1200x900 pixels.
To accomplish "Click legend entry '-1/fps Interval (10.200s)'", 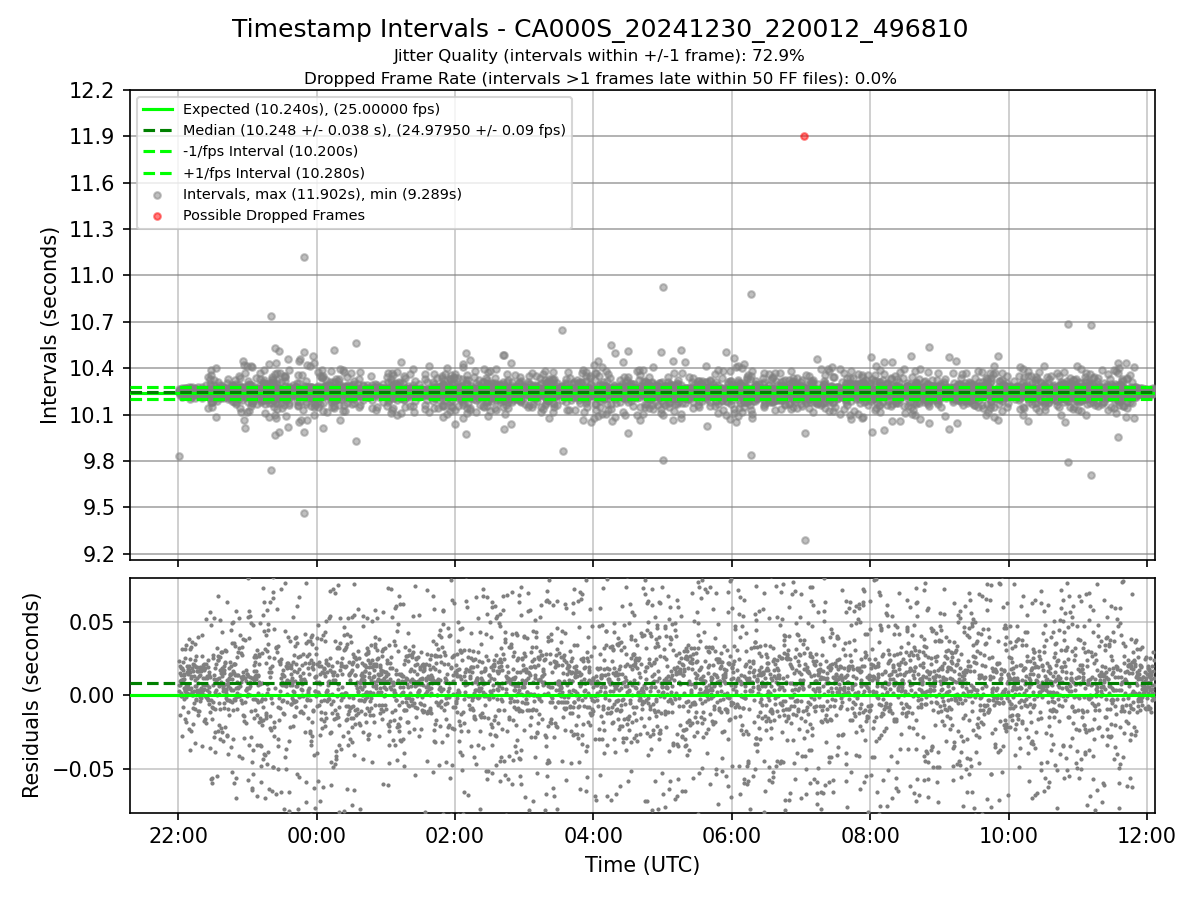I will (270, 151).
